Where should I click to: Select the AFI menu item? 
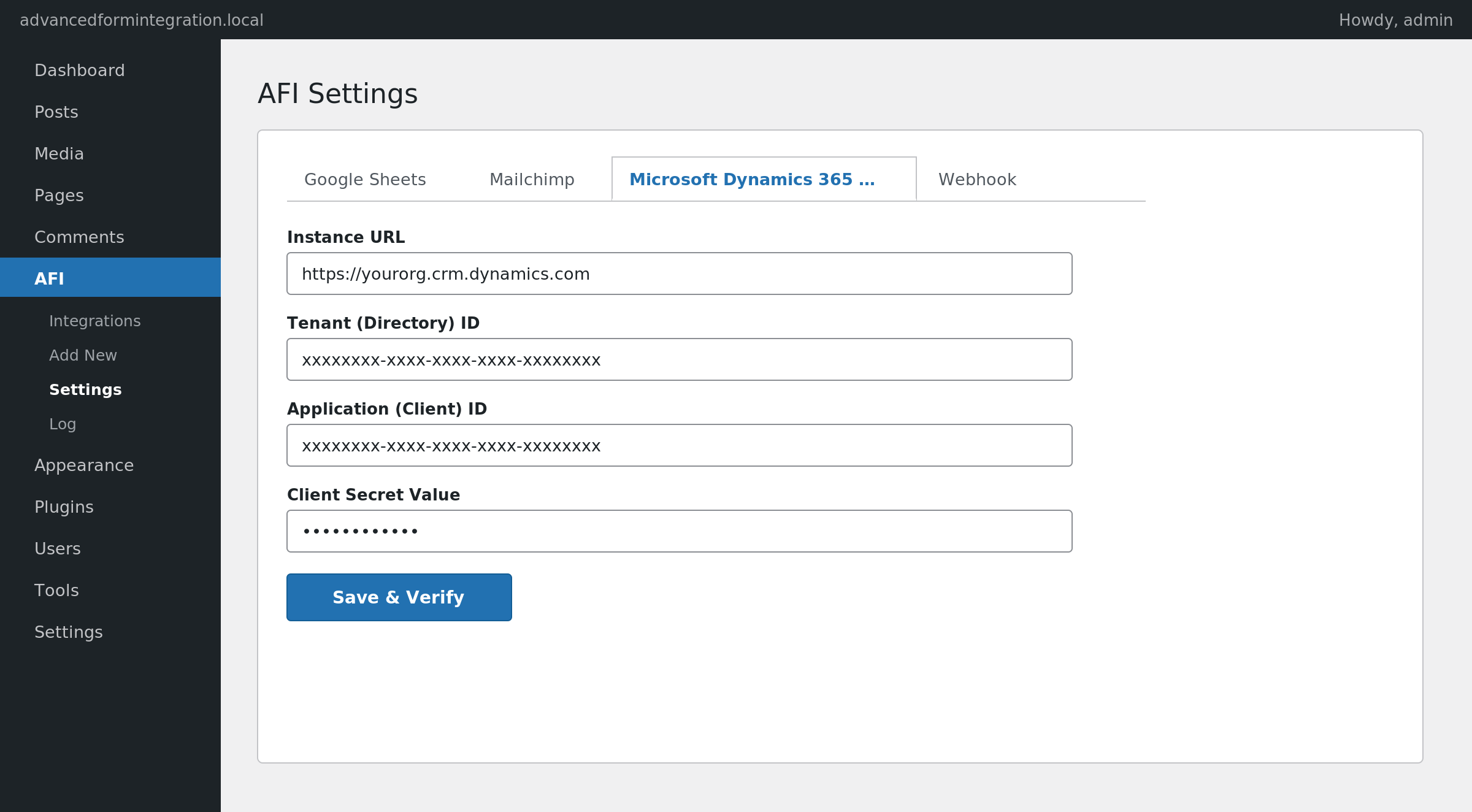point(110,277)
